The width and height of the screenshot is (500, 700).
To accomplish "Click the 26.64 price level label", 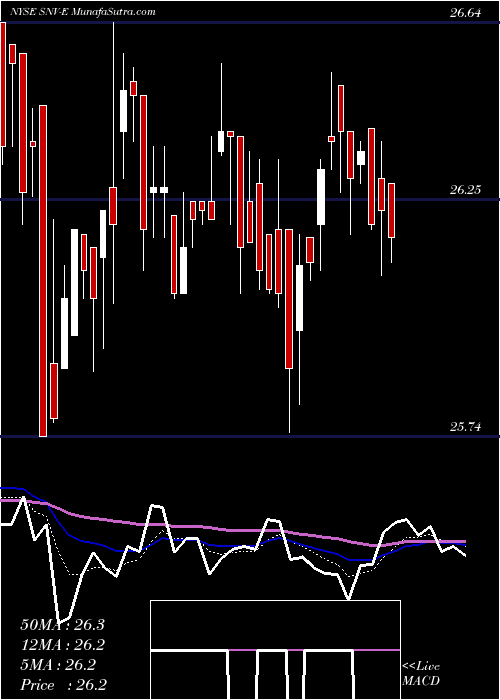I will 466,13.
